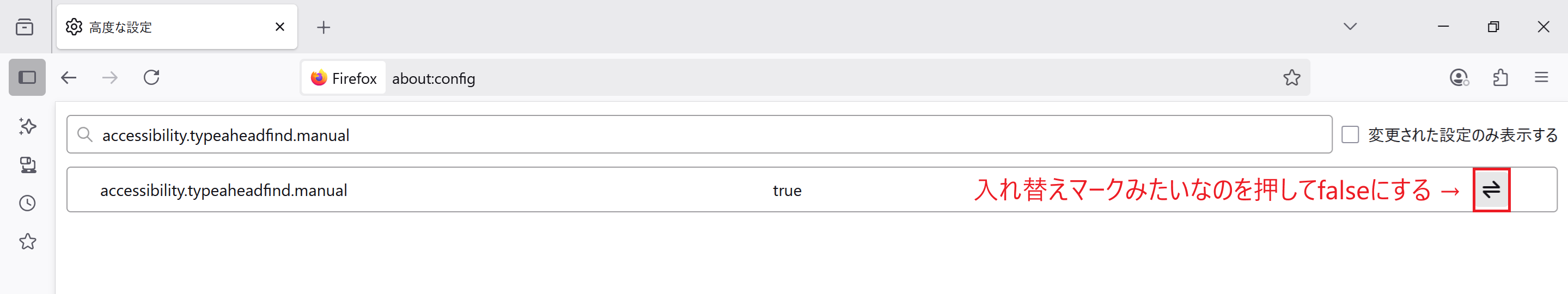Open a new tab with plus button

[324, 27]
